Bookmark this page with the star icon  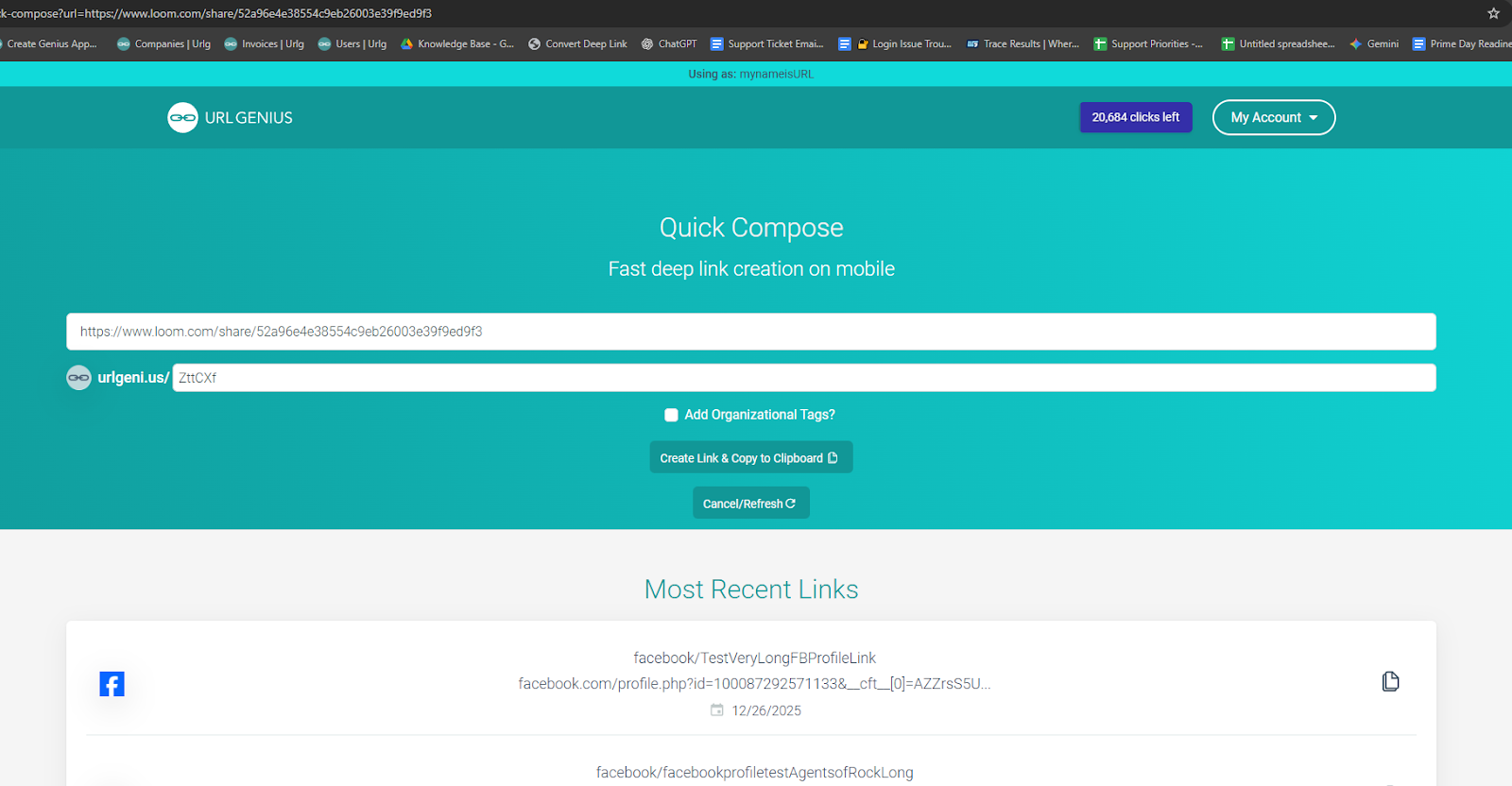1493,13
